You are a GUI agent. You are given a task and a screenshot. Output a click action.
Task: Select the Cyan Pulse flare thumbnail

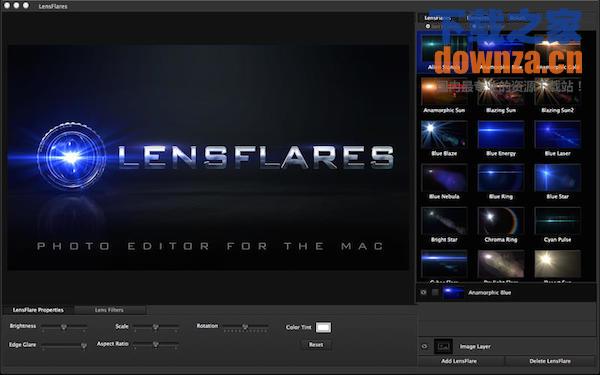click(x=557, y=221)
